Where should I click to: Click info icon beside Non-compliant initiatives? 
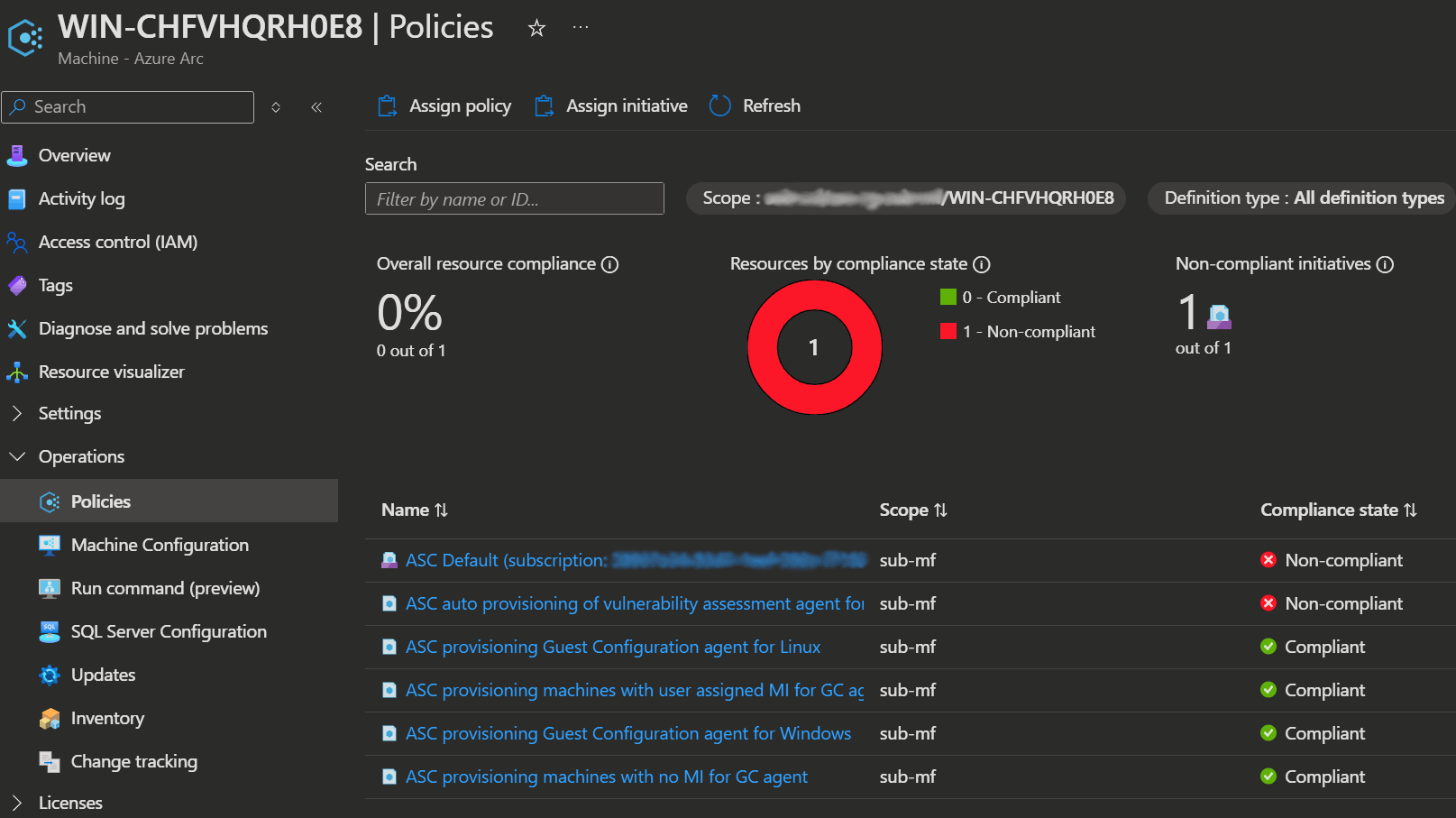click(x=1386, y=264)
